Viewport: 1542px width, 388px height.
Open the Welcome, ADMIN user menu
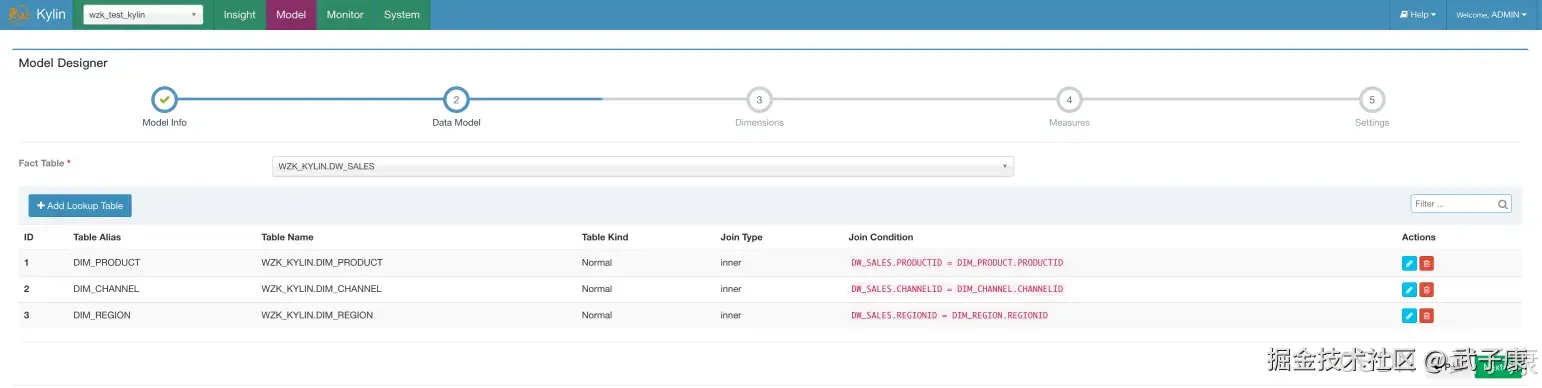coord(1491,15)
